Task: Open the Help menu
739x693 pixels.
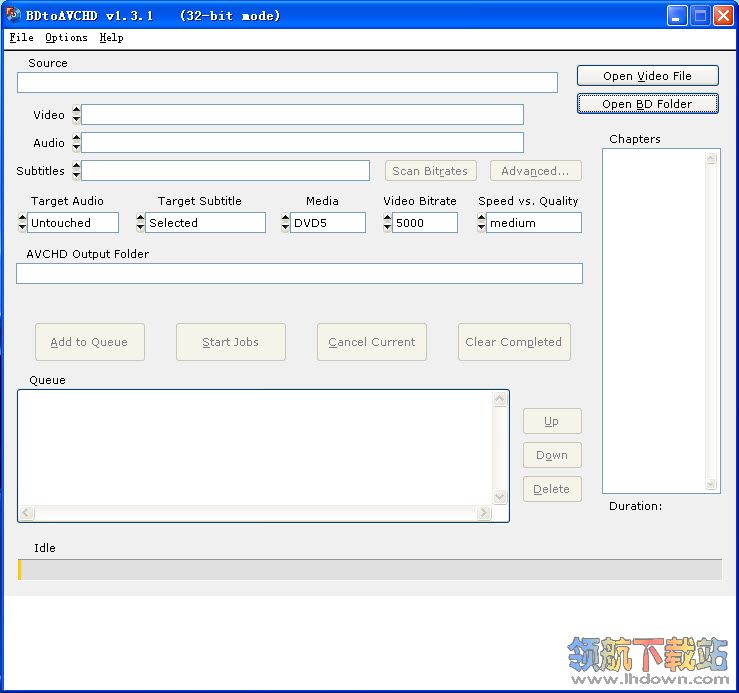Action: 111,38
